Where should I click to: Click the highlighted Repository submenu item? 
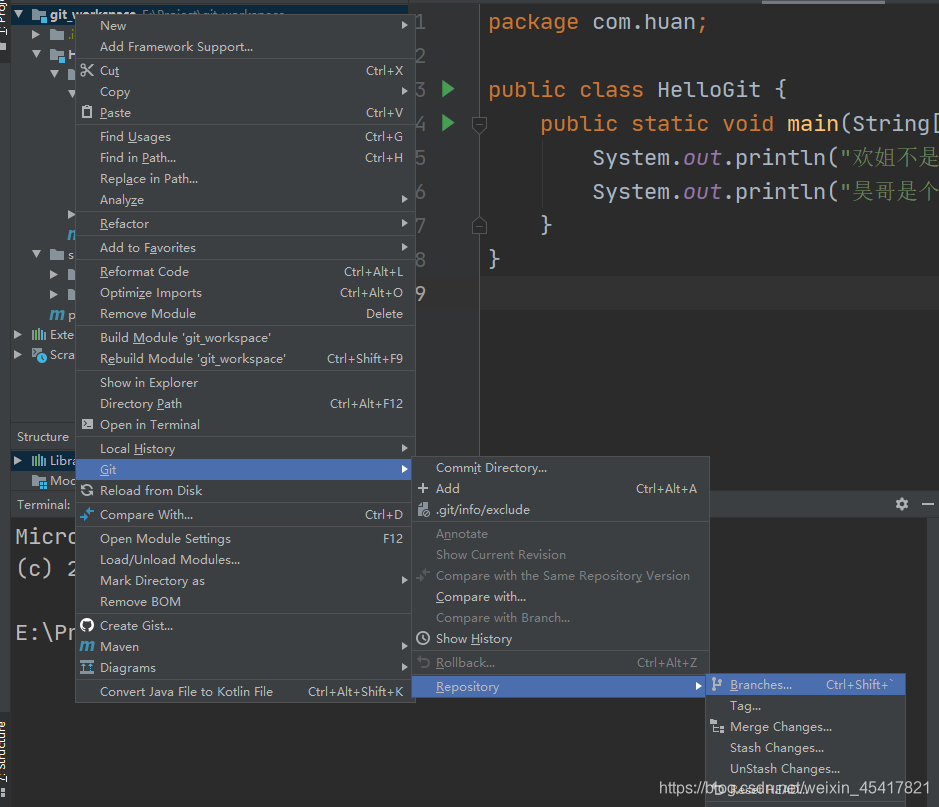tap(561, 686)
